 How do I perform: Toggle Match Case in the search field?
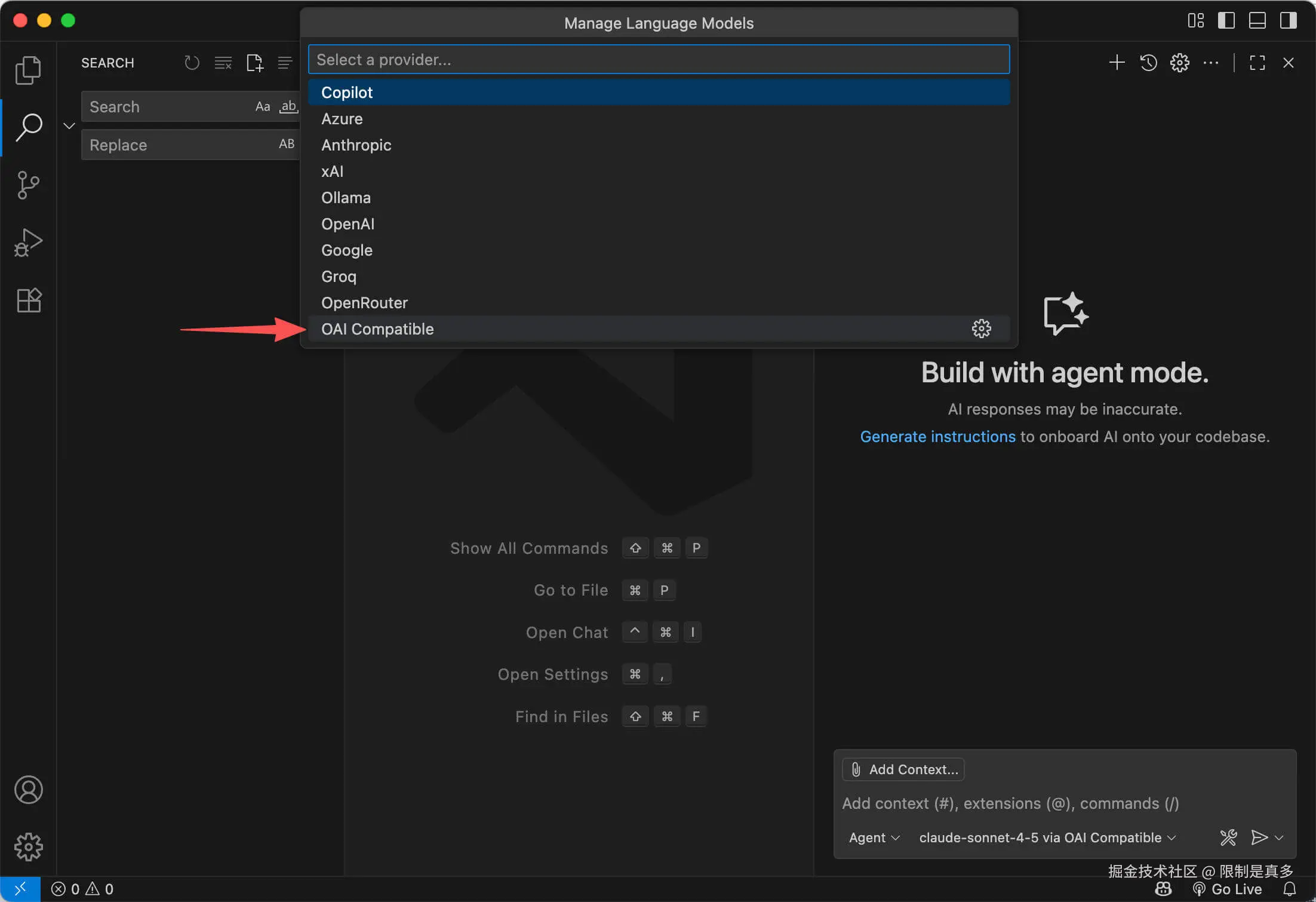(263, 106)
